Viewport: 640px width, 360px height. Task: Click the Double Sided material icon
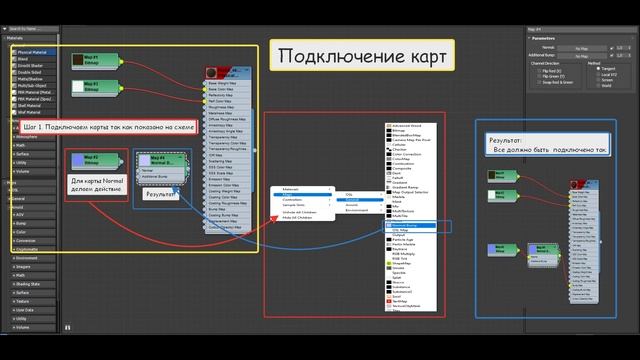click(x=15, y=72)
